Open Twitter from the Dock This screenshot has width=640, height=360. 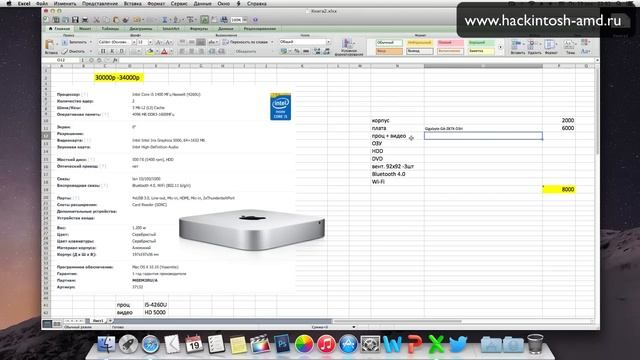[x=458, y=344]
